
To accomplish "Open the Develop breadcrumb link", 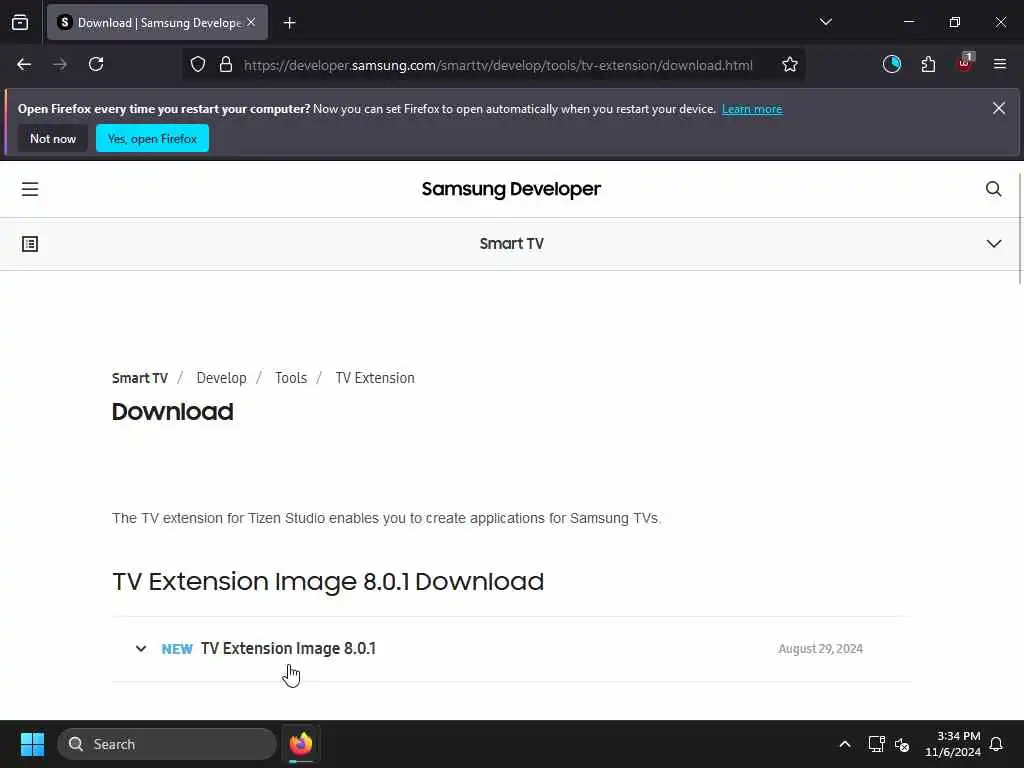I will click(x=221, y=378).
